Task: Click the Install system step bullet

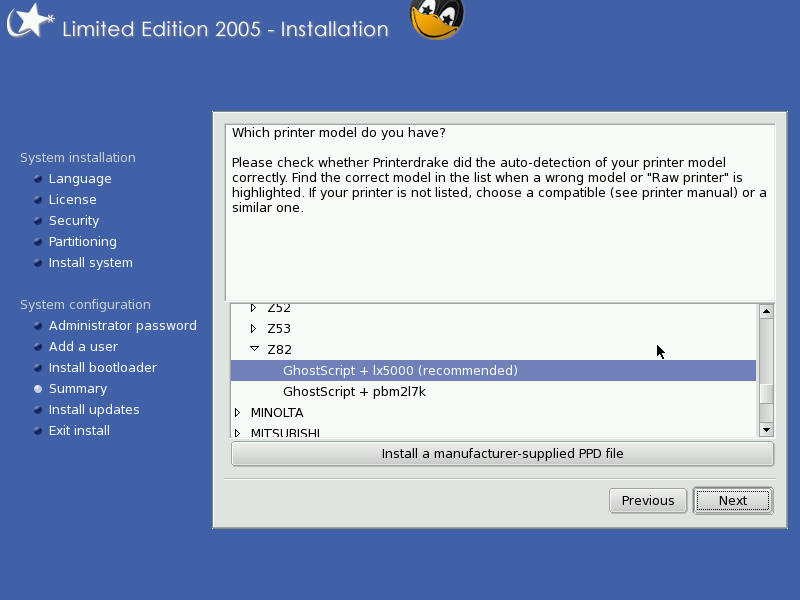Action: (38, 263)
